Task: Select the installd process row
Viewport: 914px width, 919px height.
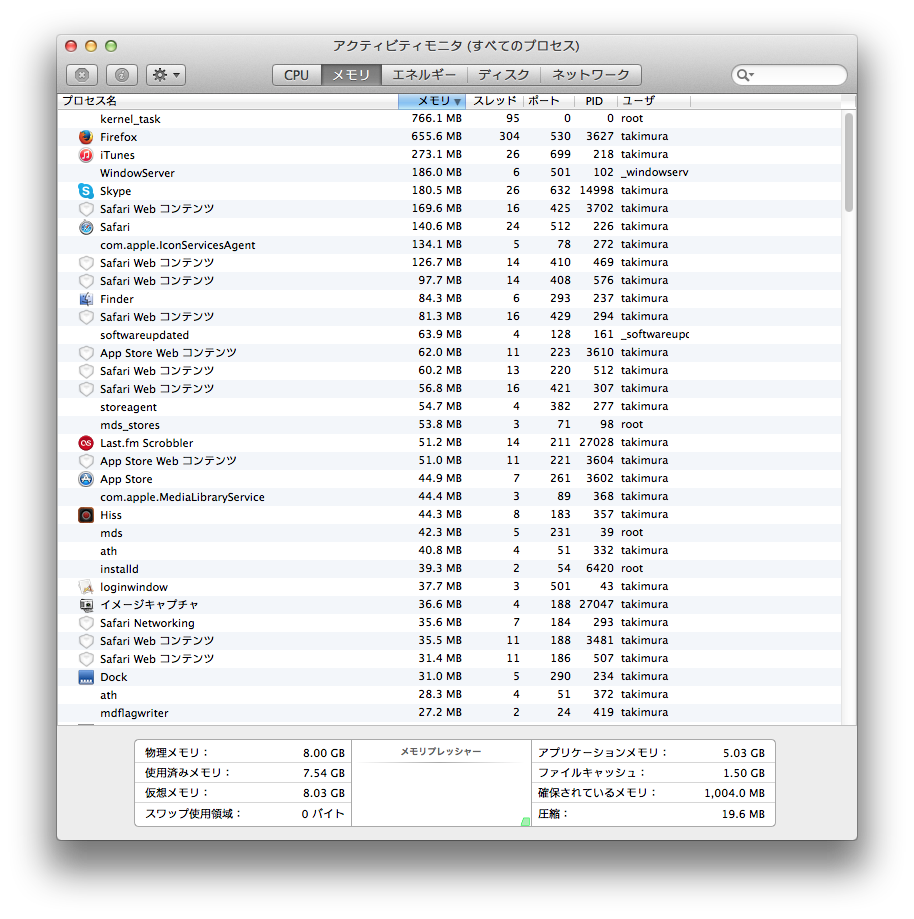Action: click(x=449, y=569)
